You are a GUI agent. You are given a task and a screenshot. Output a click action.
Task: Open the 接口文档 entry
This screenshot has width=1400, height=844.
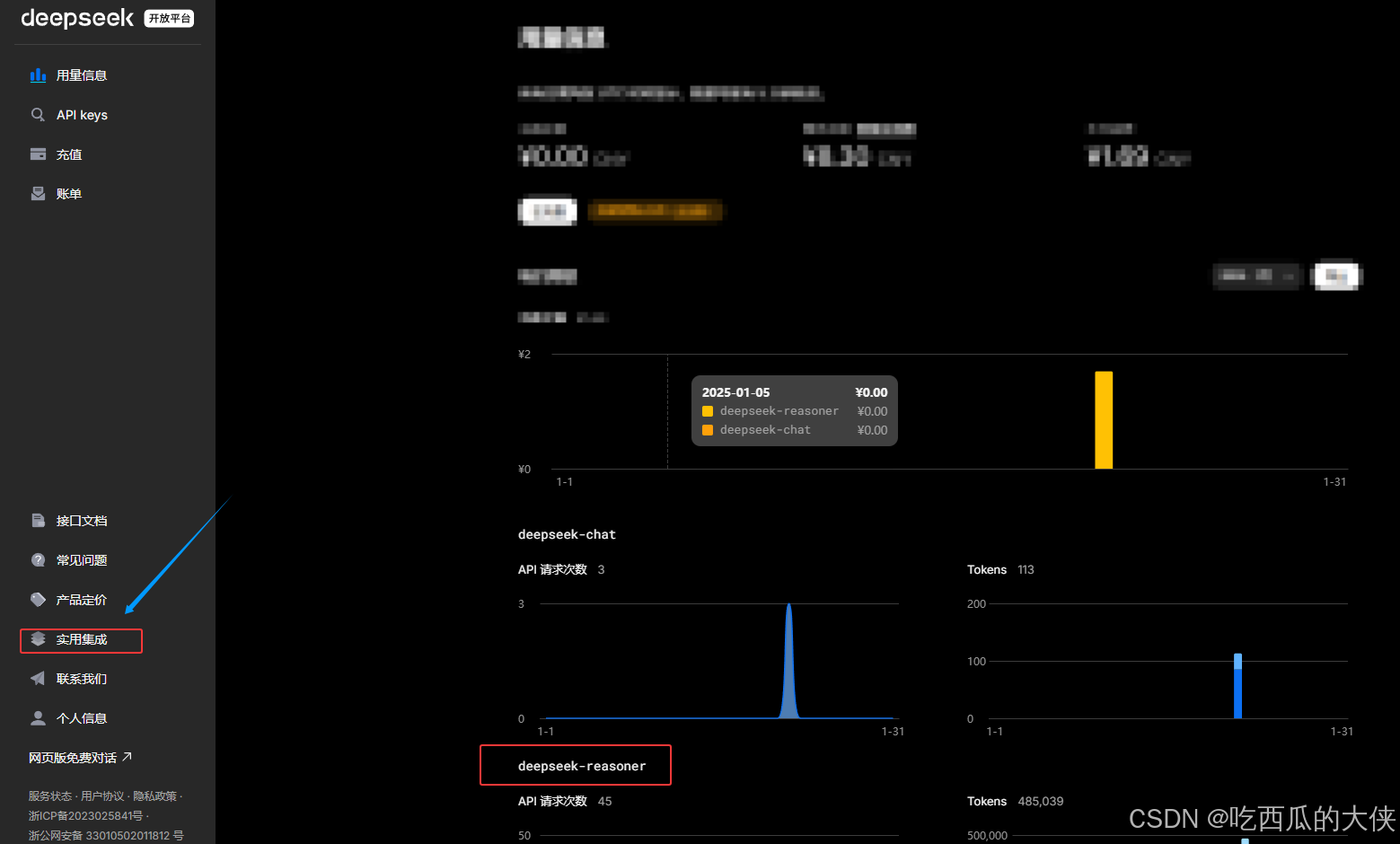click(82, 521)
